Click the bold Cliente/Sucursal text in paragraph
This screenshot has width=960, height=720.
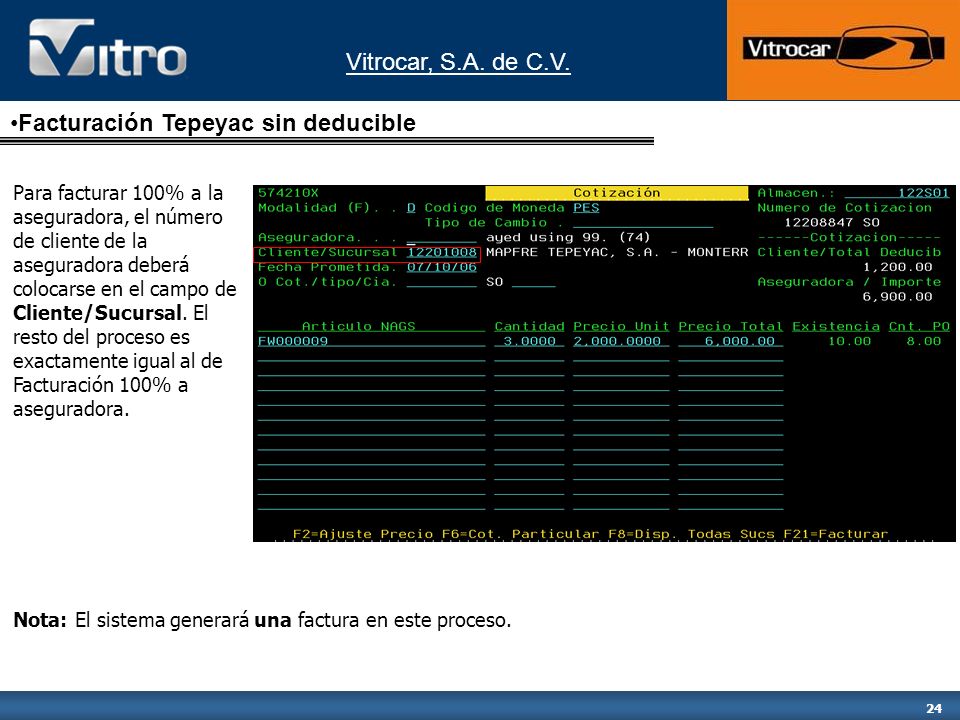coord(98,313)
